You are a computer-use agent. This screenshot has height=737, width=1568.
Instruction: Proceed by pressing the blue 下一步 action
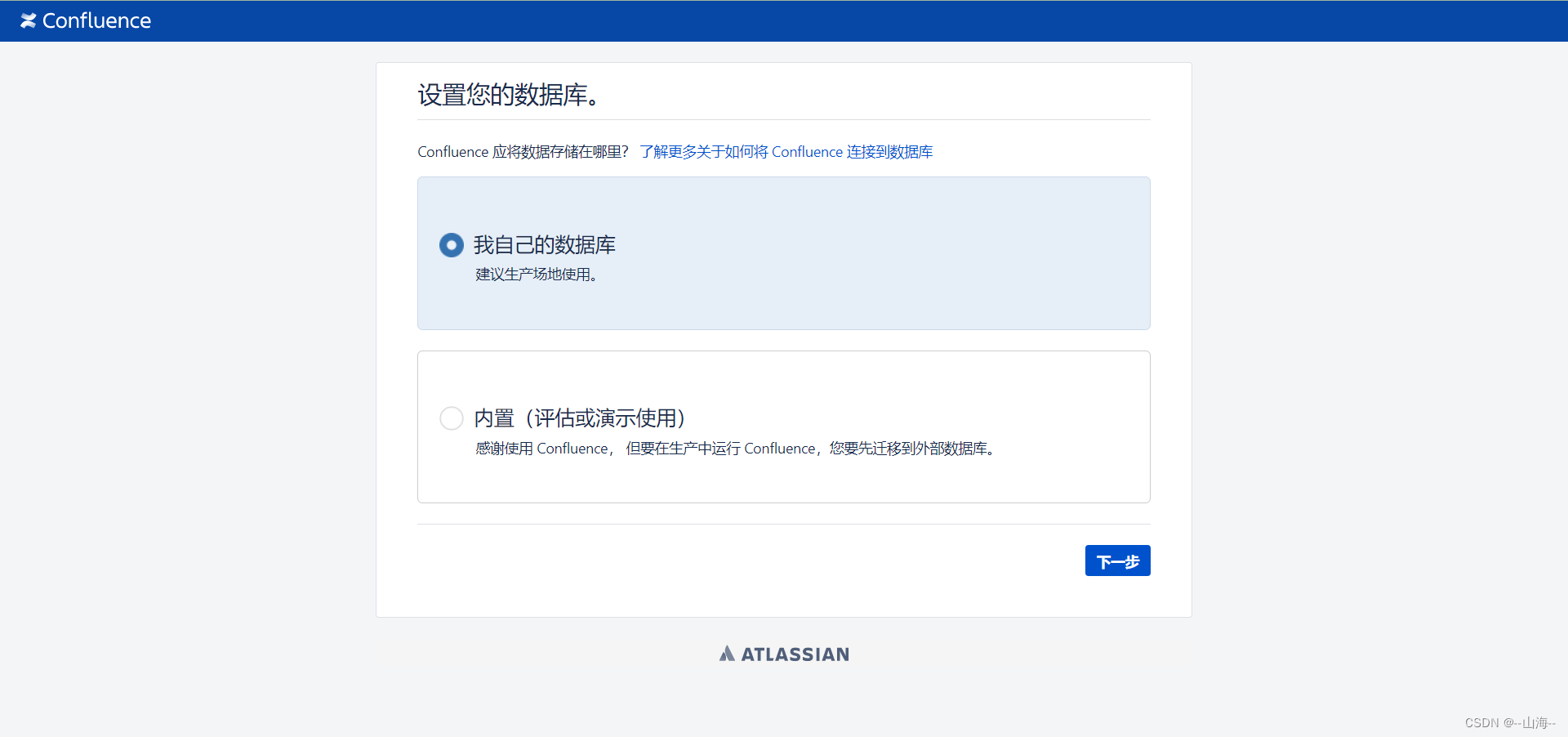(x=1117, y=561)
